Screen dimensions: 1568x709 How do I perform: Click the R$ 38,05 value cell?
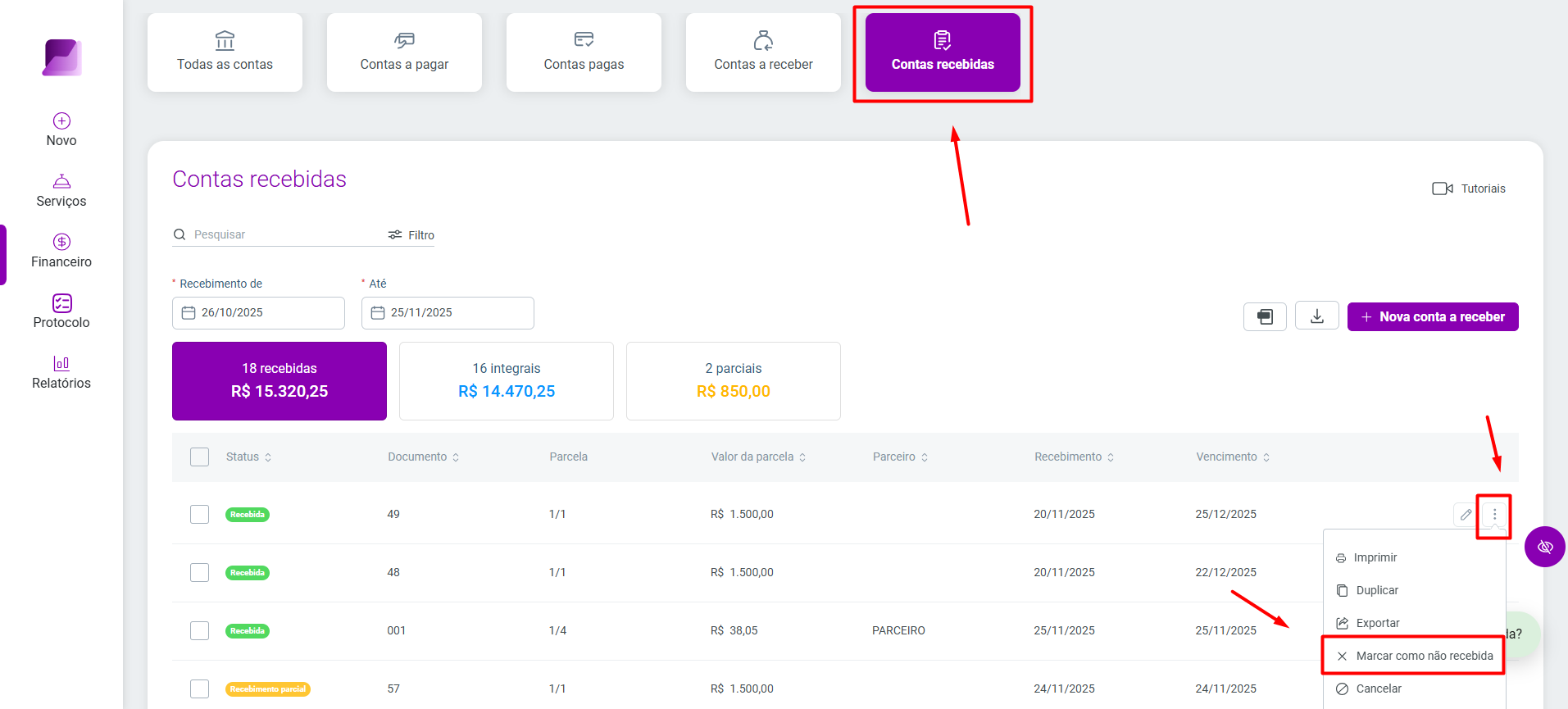tap(734, 630)
